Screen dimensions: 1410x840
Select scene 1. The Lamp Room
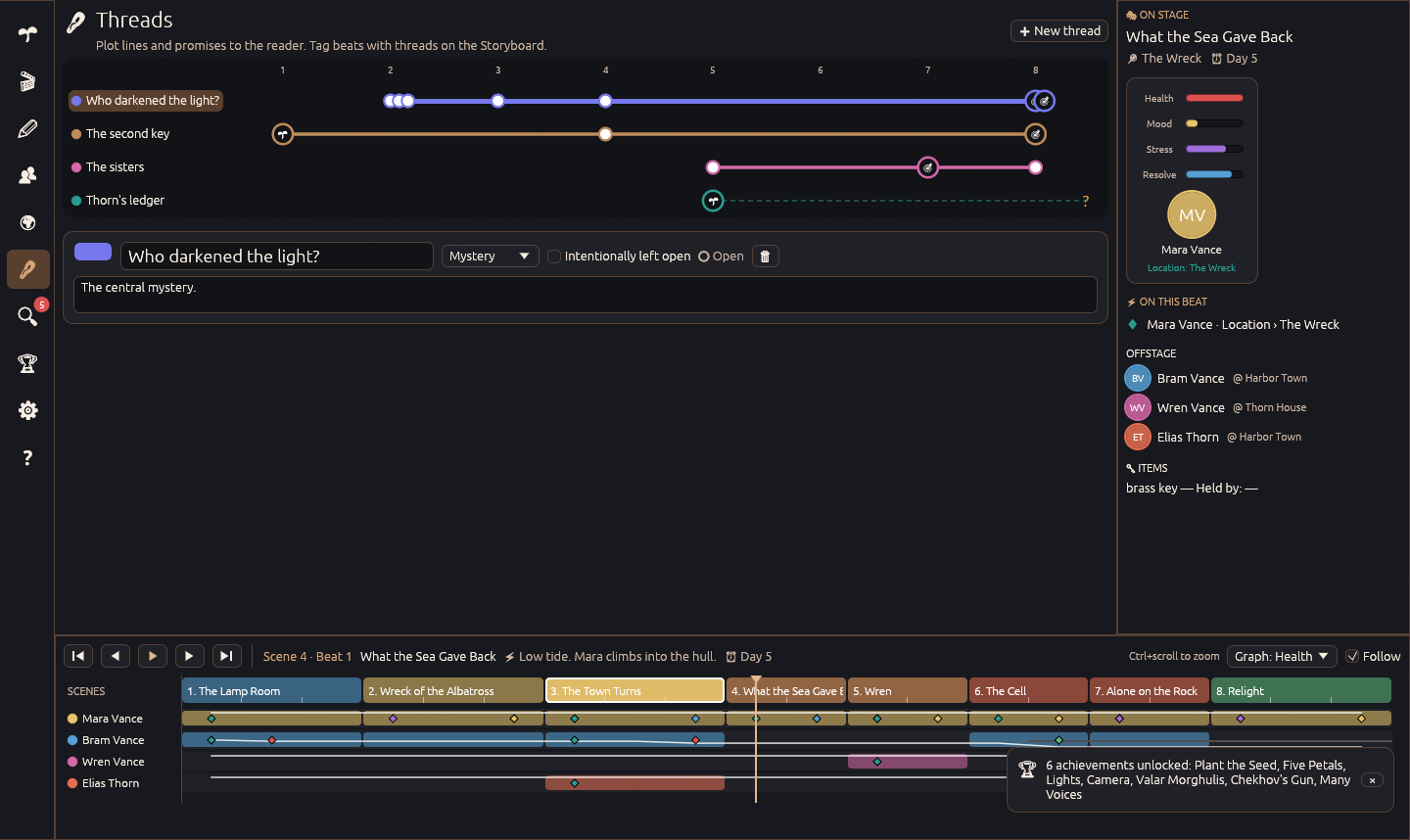(x=271, y=690)
